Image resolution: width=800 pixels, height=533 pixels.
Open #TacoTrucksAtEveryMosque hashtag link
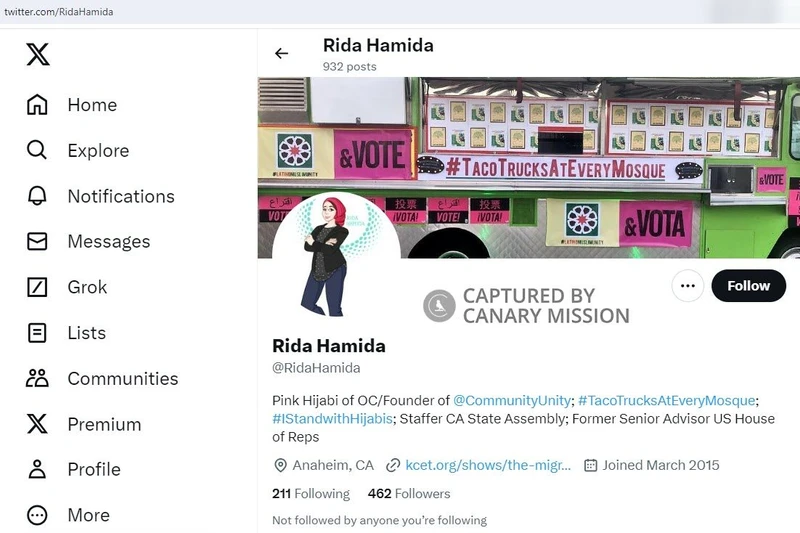point(666,400)
